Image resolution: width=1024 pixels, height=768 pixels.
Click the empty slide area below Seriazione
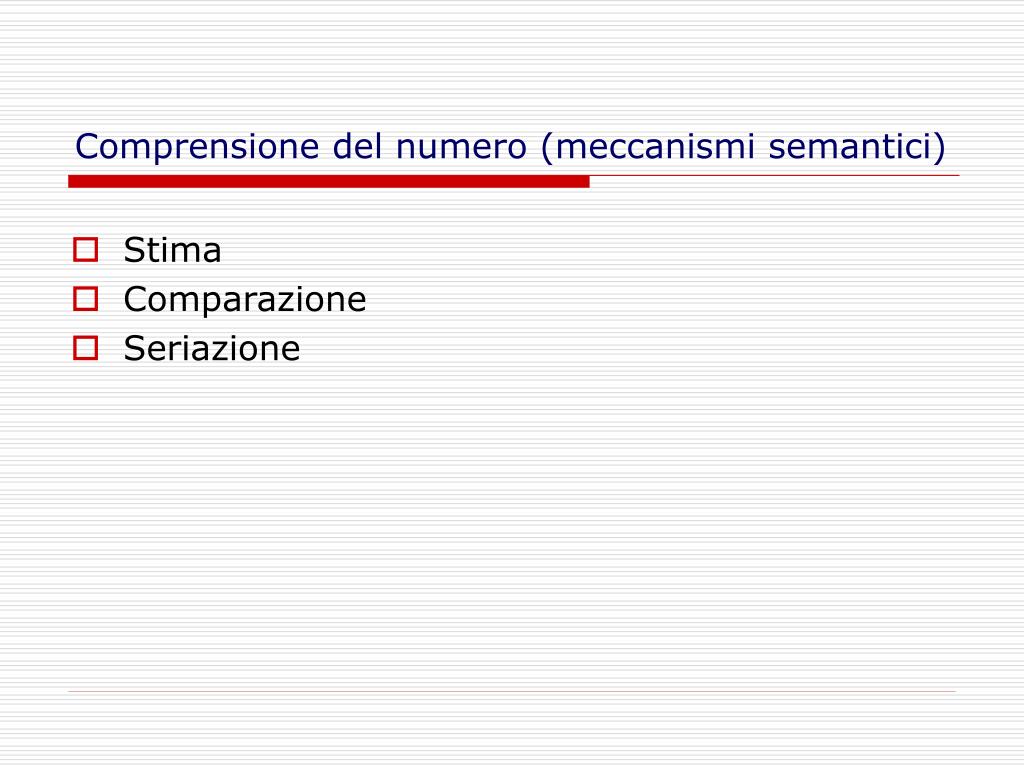[512, 522]
